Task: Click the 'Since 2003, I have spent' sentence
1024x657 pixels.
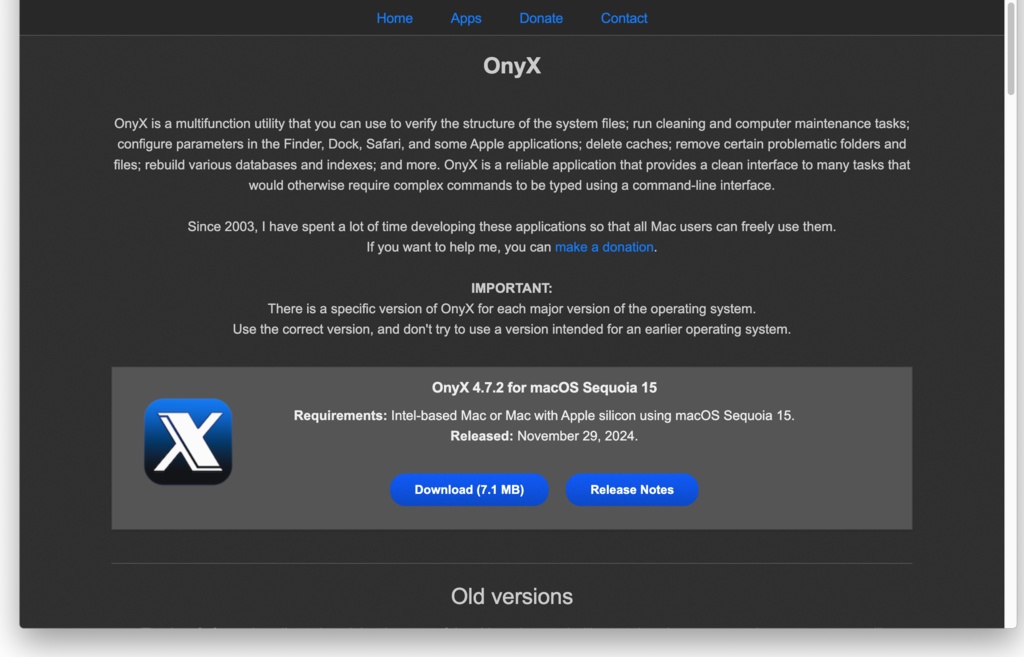Action: coord(511,227)
